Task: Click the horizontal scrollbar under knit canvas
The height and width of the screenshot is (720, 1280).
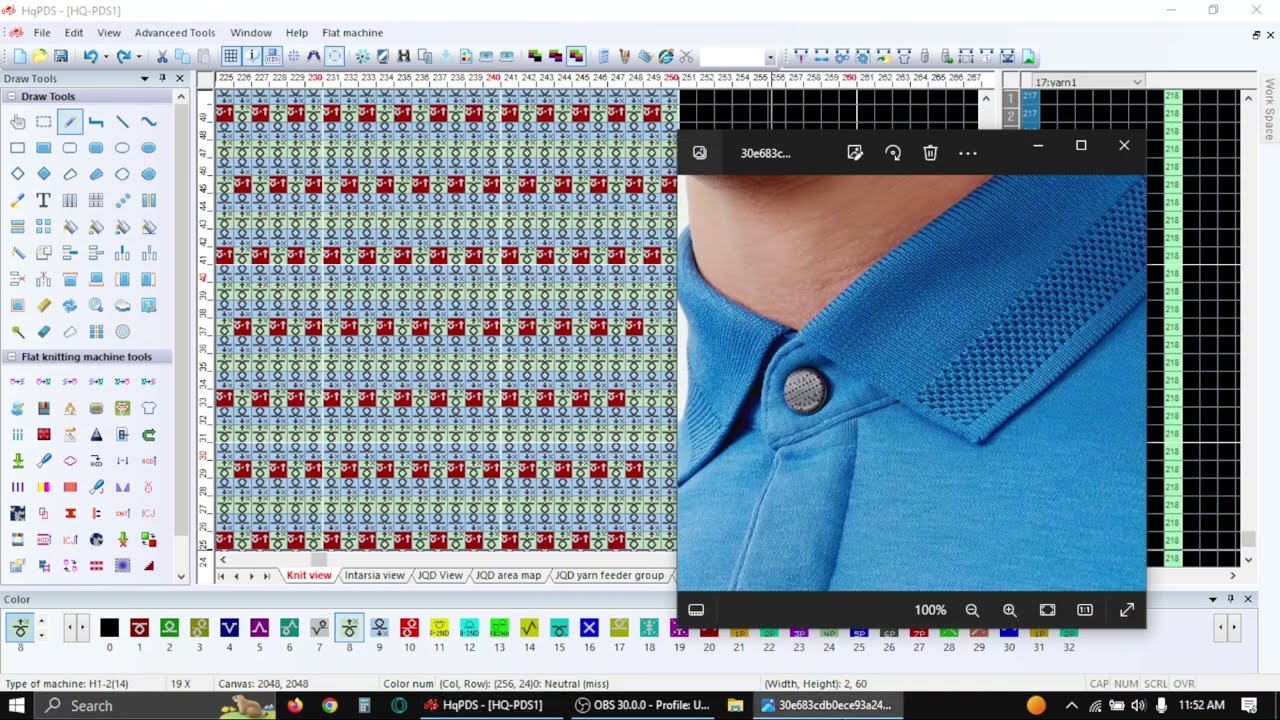Action: click(x=445, y=560)
